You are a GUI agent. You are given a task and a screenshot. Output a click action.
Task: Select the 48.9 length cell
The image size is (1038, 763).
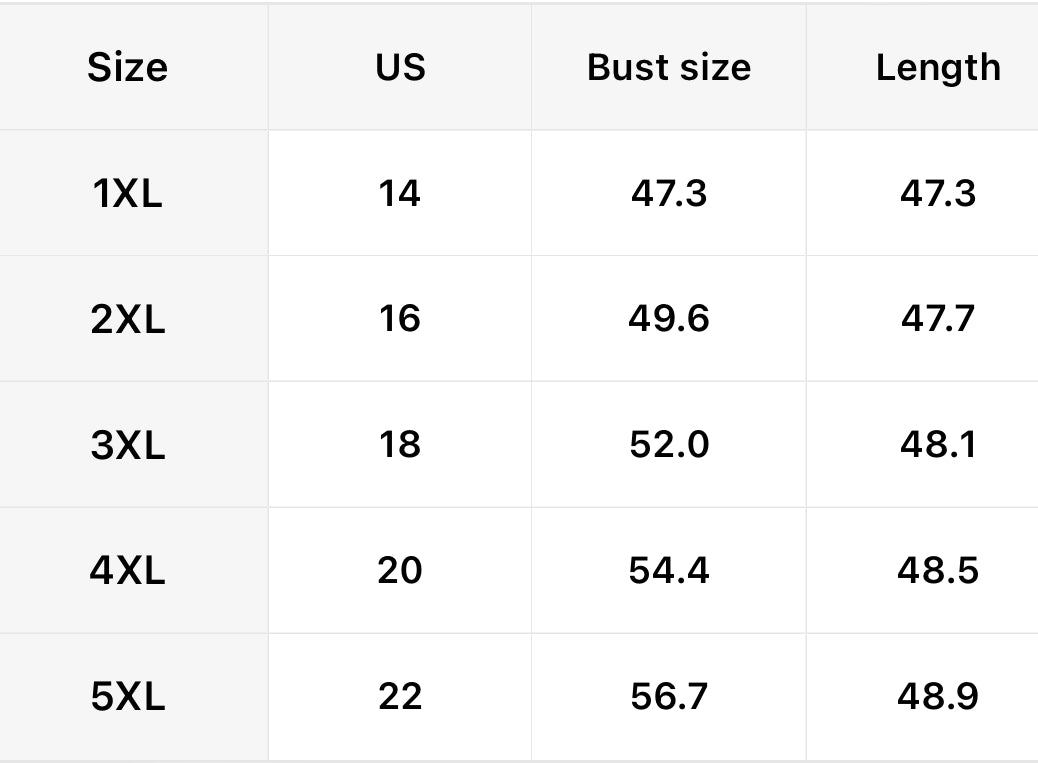[x=937, y=697]
